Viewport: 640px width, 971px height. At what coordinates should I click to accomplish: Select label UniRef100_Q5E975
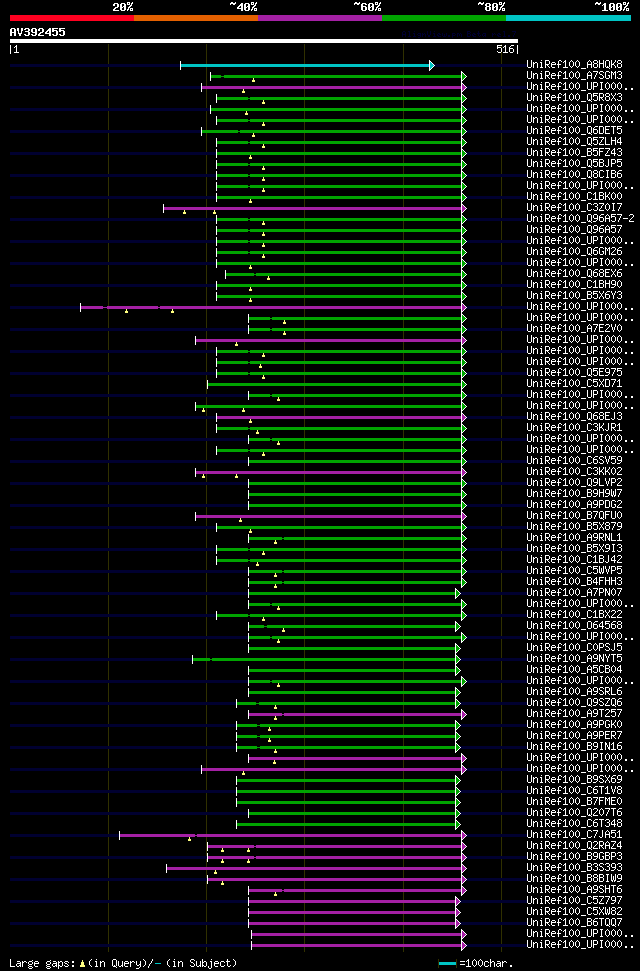(x=574, y=372)
